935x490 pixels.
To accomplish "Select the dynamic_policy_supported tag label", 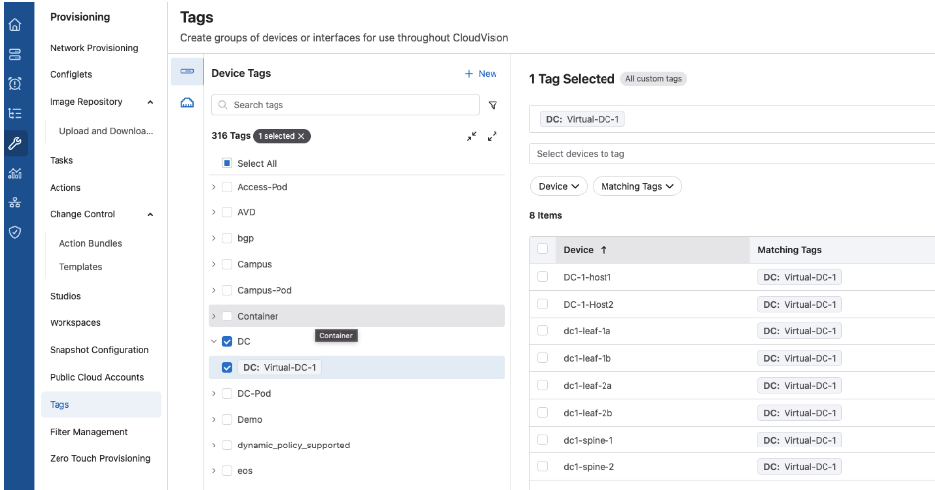I will pyautogui.click(x=293, y=445).
